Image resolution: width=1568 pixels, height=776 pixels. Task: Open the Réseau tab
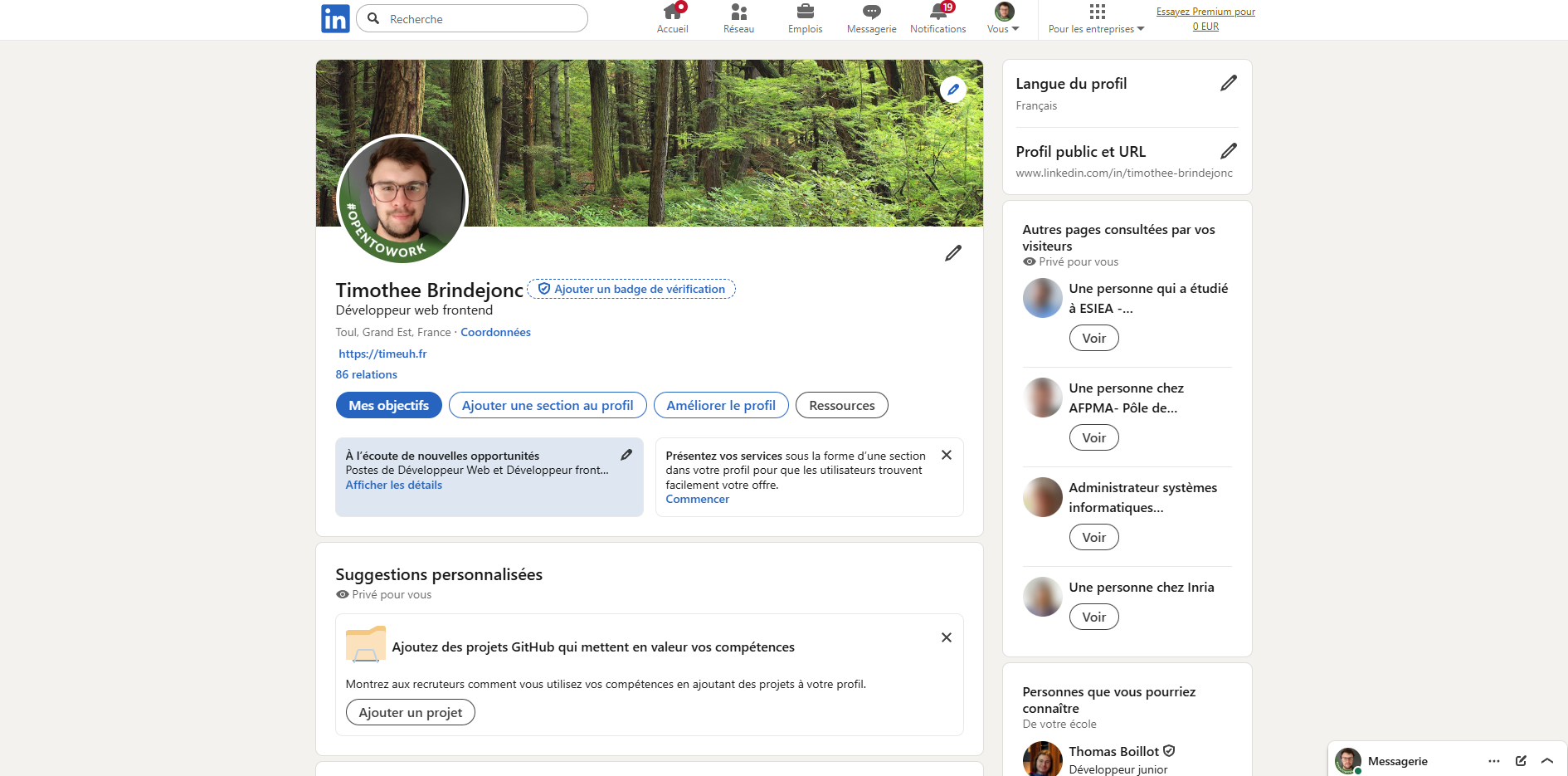pyautogui.click(x=738, y=18)
